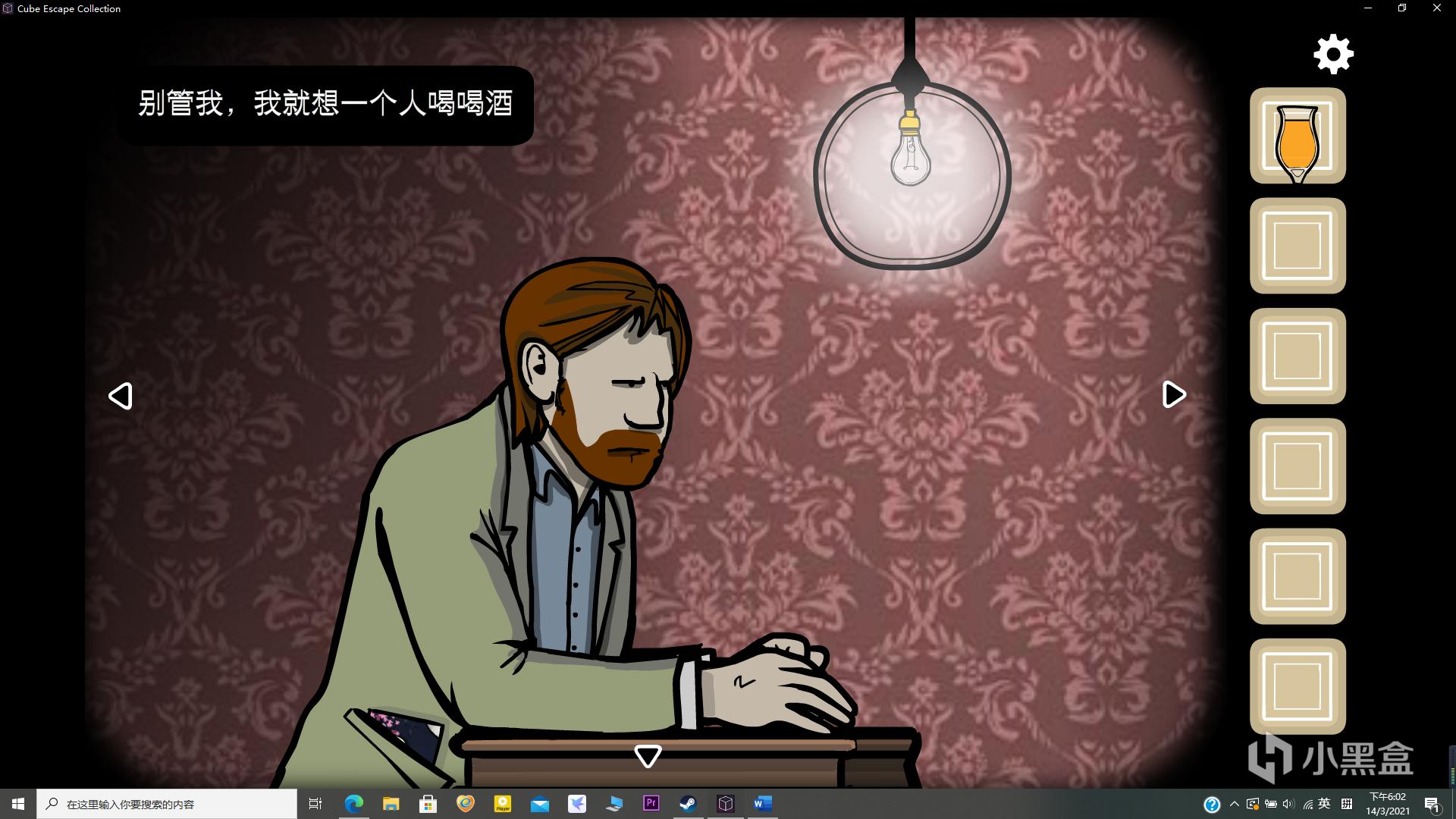Open Microsoft Edge from the taskbar

[x=353, y=804]
